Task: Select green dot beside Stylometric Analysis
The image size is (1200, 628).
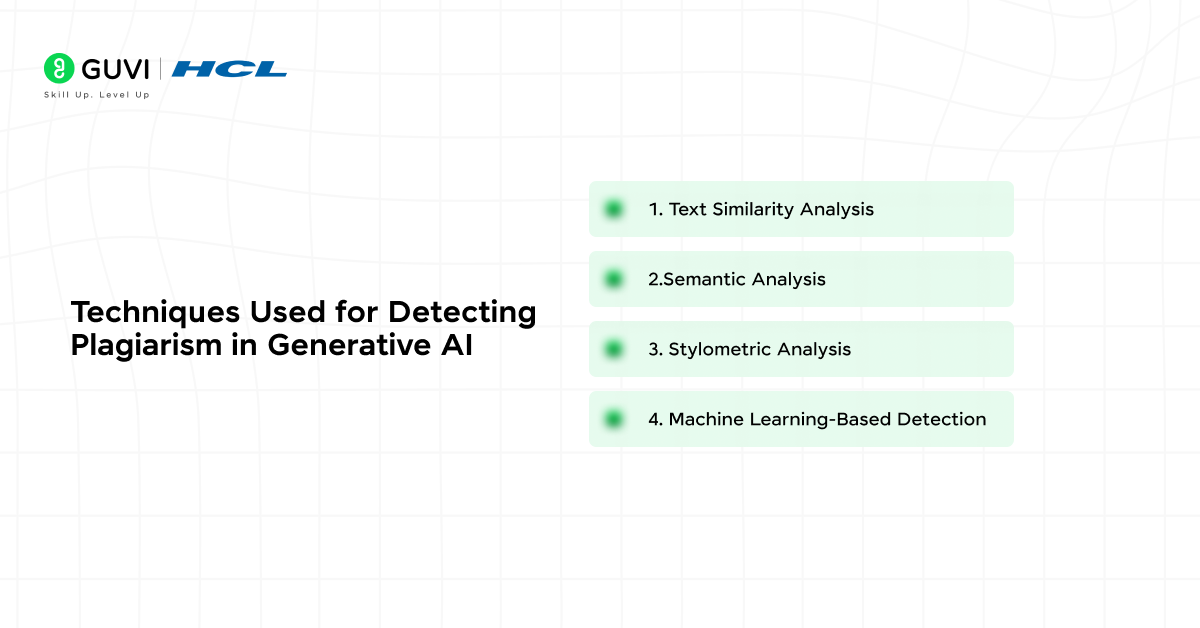Action: pos(614,349)
